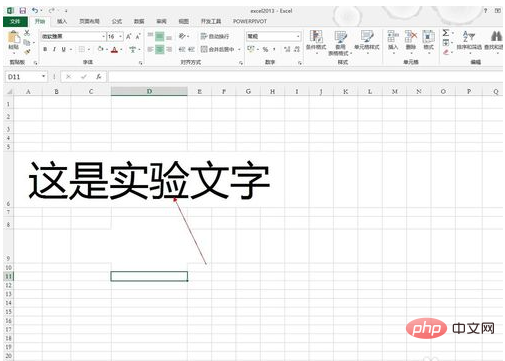505x361 pixels.
Task: Toggle Bold formatting
Action: click(x=45, y=49)
